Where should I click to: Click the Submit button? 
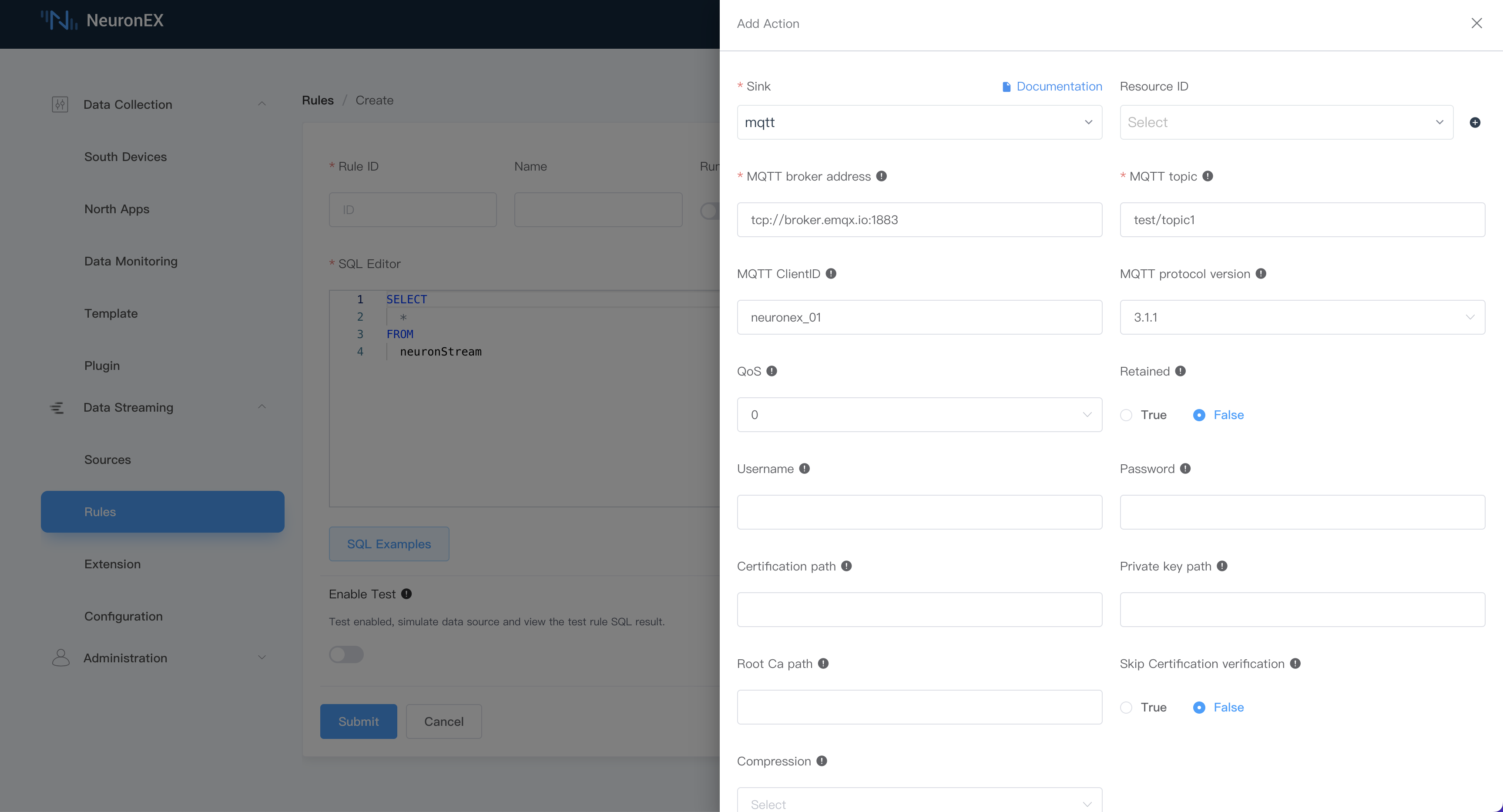[358, 721]
